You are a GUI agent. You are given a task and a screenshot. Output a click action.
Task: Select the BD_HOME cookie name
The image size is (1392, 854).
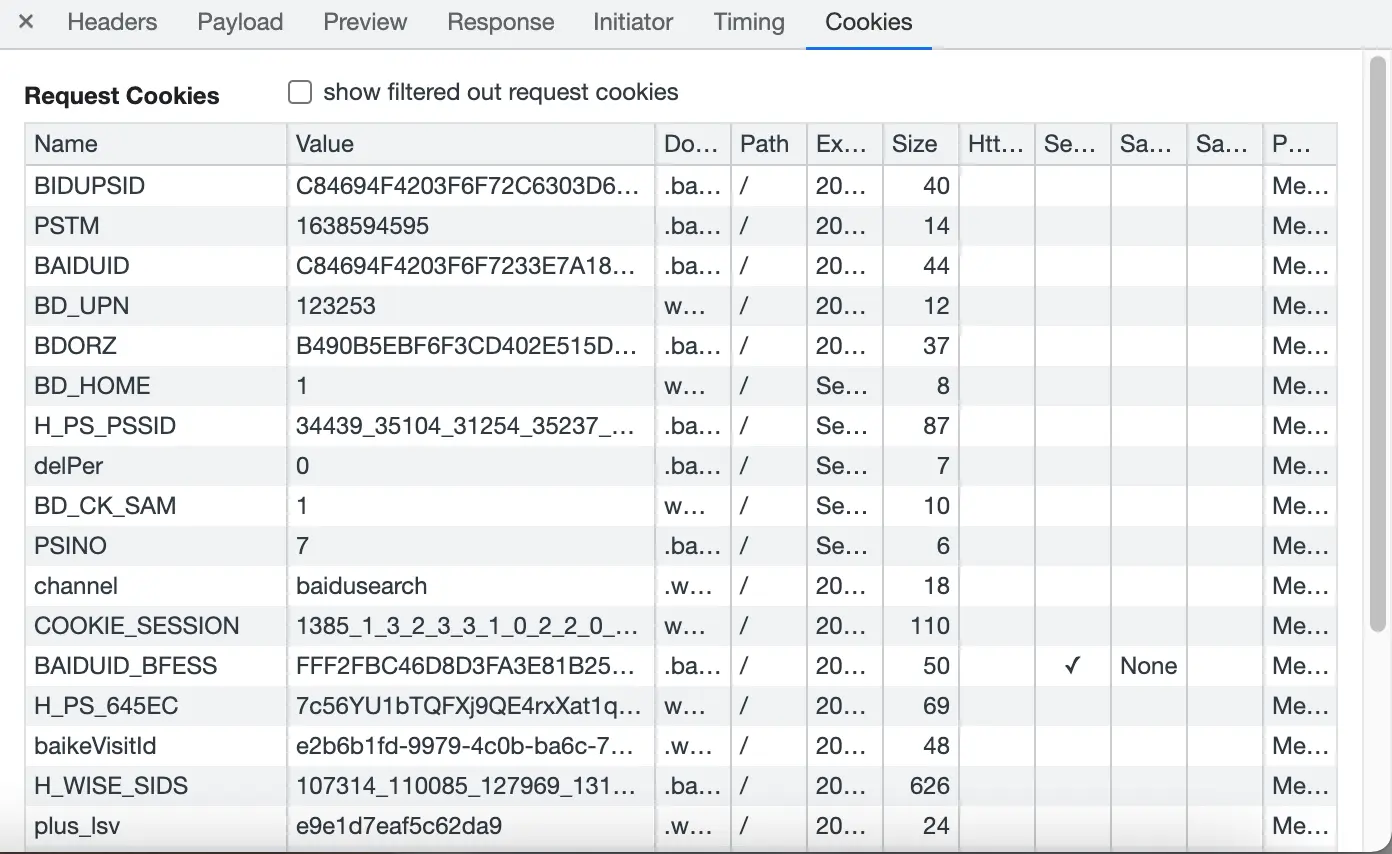(92, 386)
